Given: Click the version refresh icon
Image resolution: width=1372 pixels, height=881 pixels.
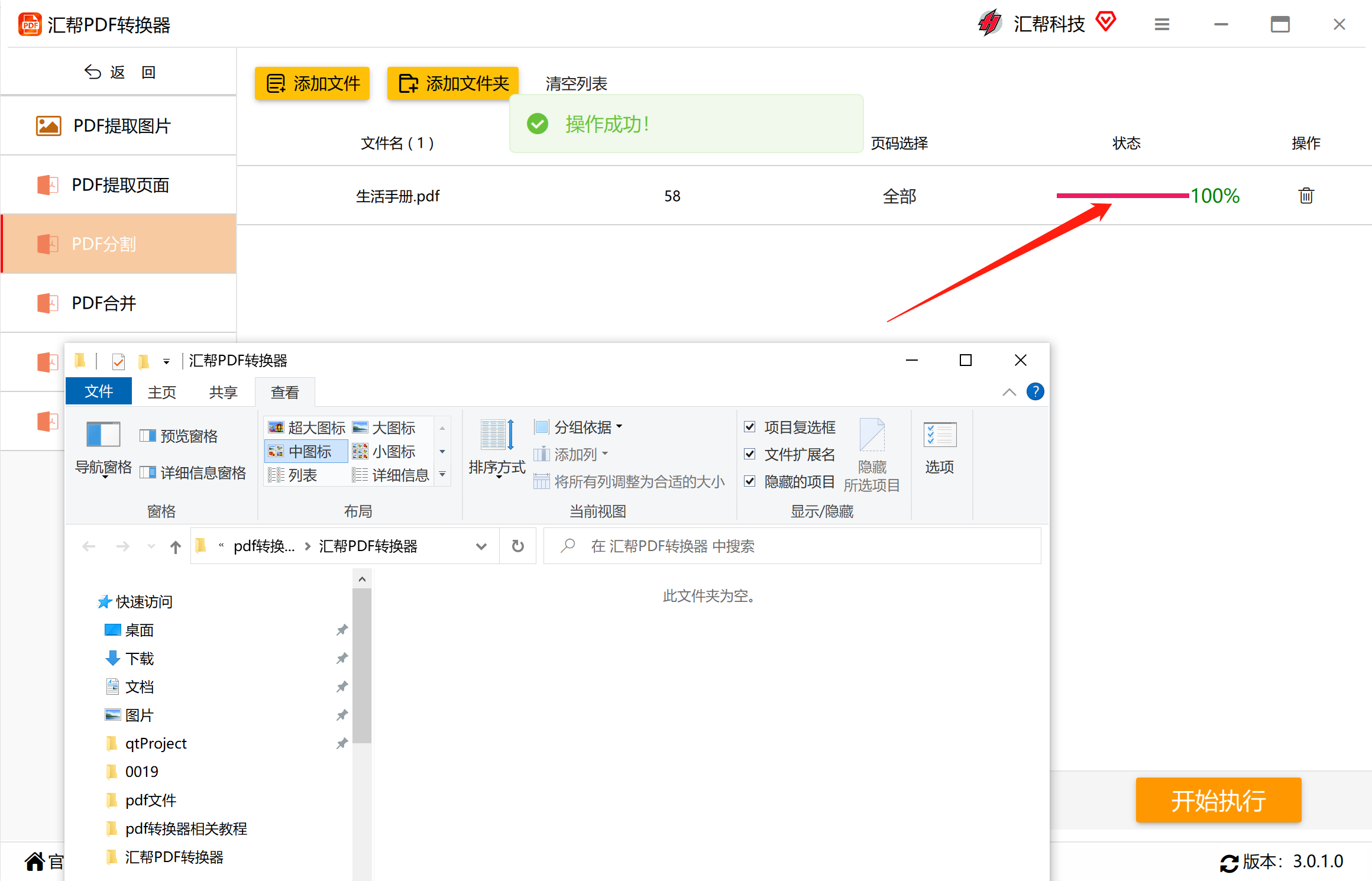Looking at the screenshot, I should (1229, 863).
